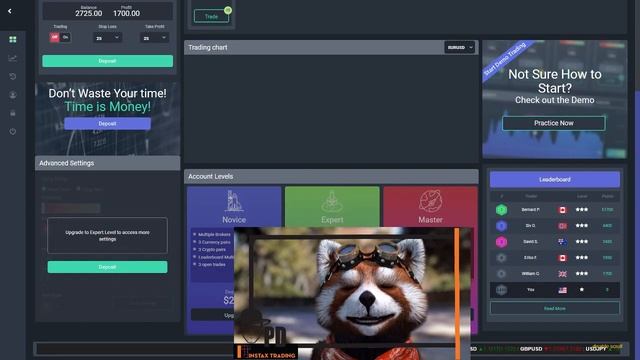The width and height of the screenshot is (640, 360).
Task: Click the 'Upgrade to Expert Level' notice box
Action: (107, 236)
